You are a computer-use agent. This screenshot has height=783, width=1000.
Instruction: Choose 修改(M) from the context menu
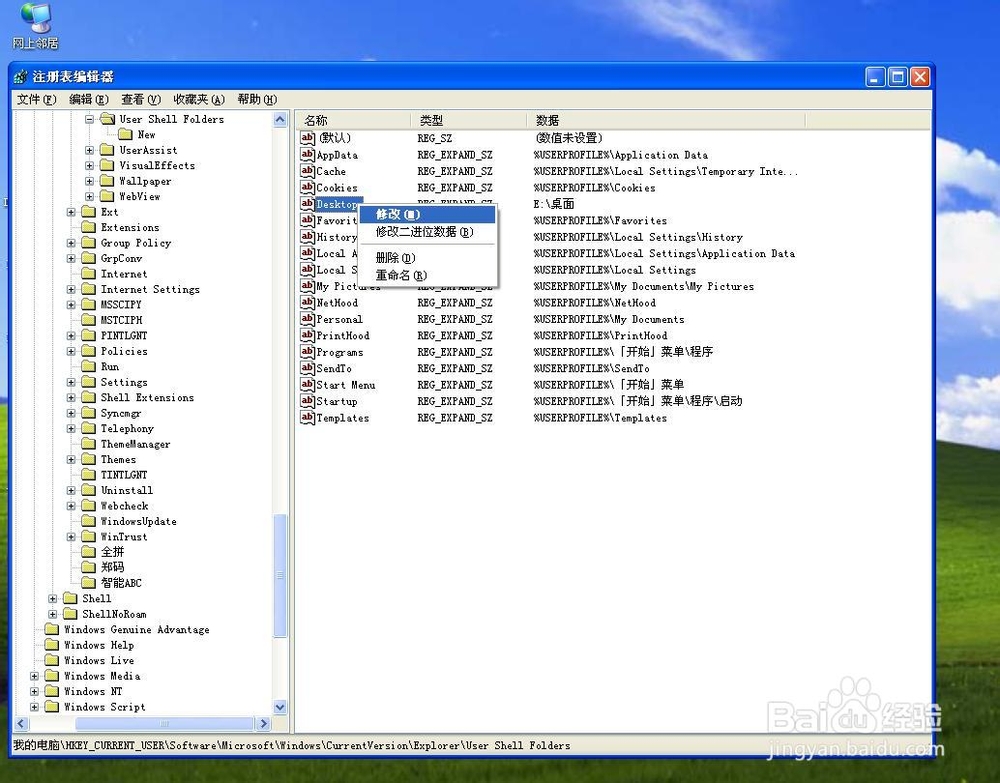427,214
